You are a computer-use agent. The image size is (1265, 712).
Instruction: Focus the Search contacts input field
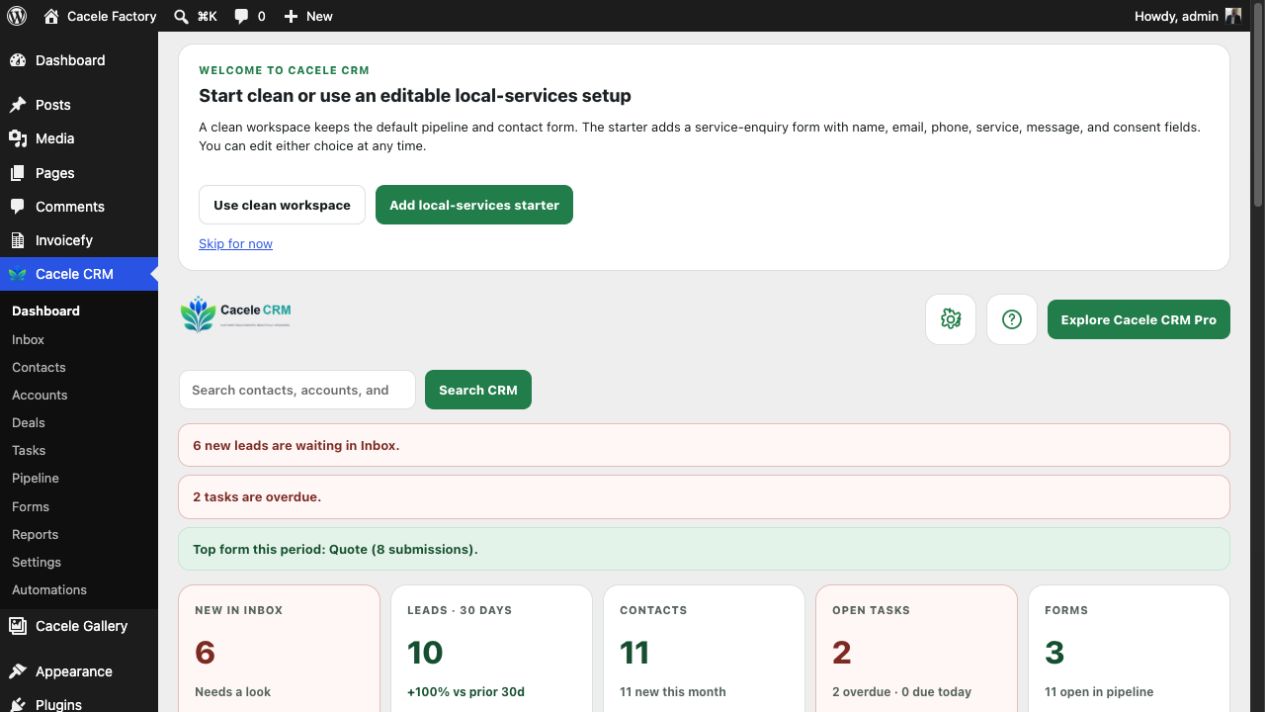click(x=297, y=390)
